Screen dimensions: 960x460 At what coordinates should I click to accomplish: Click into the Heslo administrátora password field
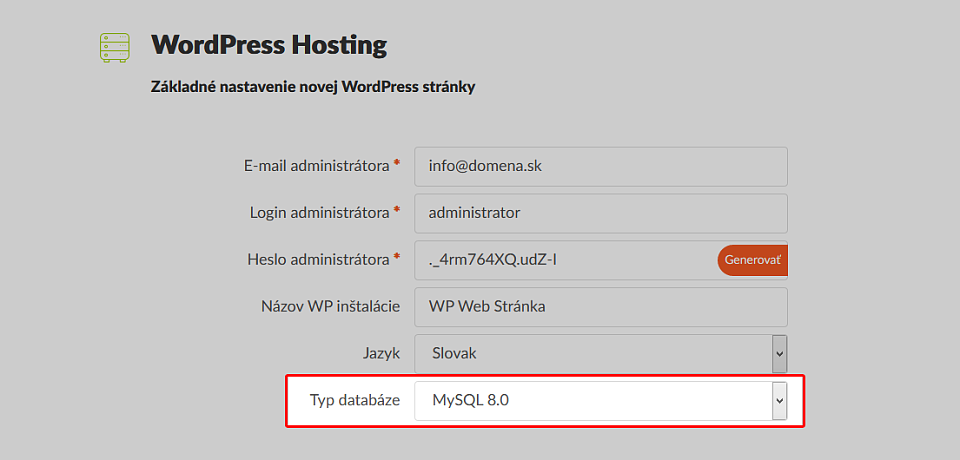(565, 260)
